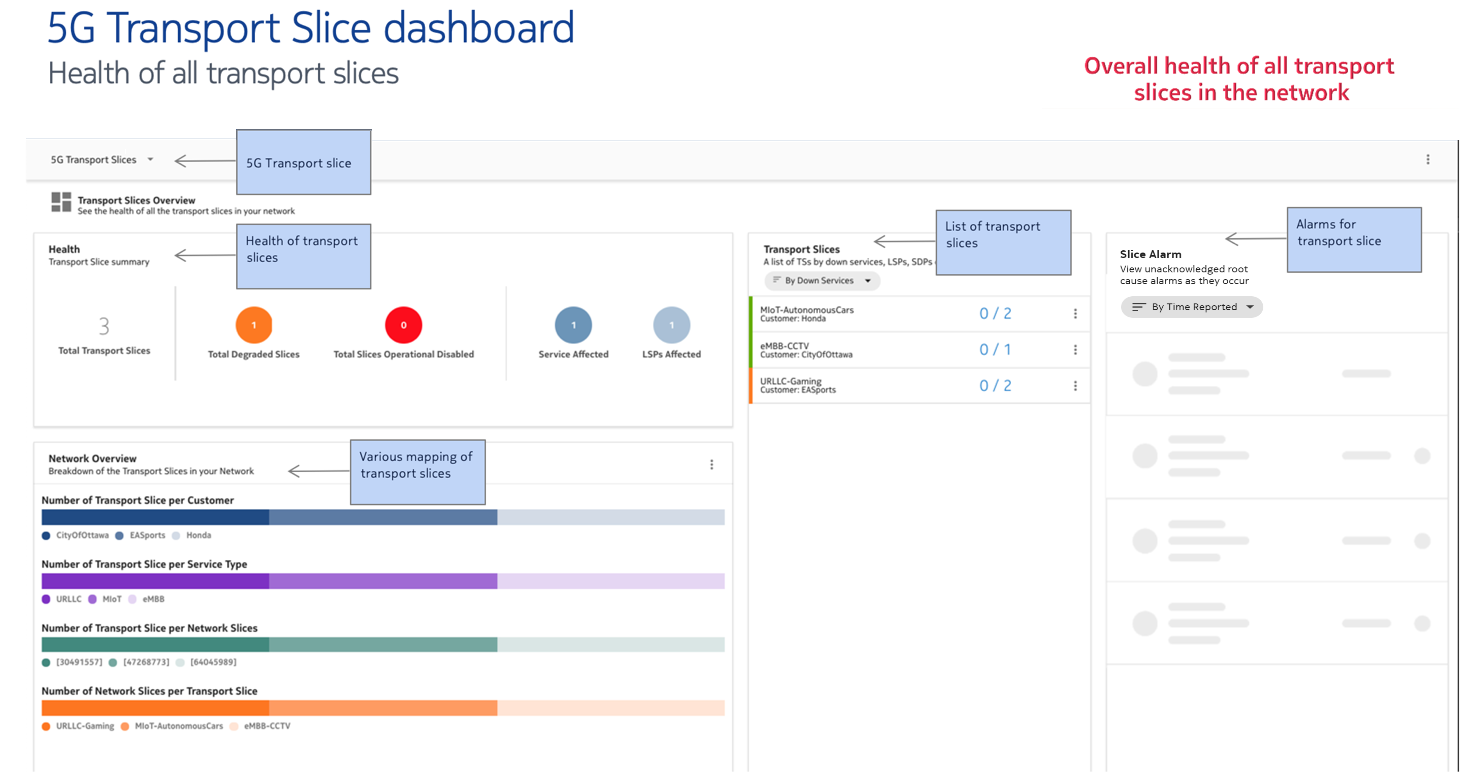Image resolution: width=1473 pixels, height=776 pixels.
Task: Open the By Down Services sort dropdown
Action: [822, 281]
